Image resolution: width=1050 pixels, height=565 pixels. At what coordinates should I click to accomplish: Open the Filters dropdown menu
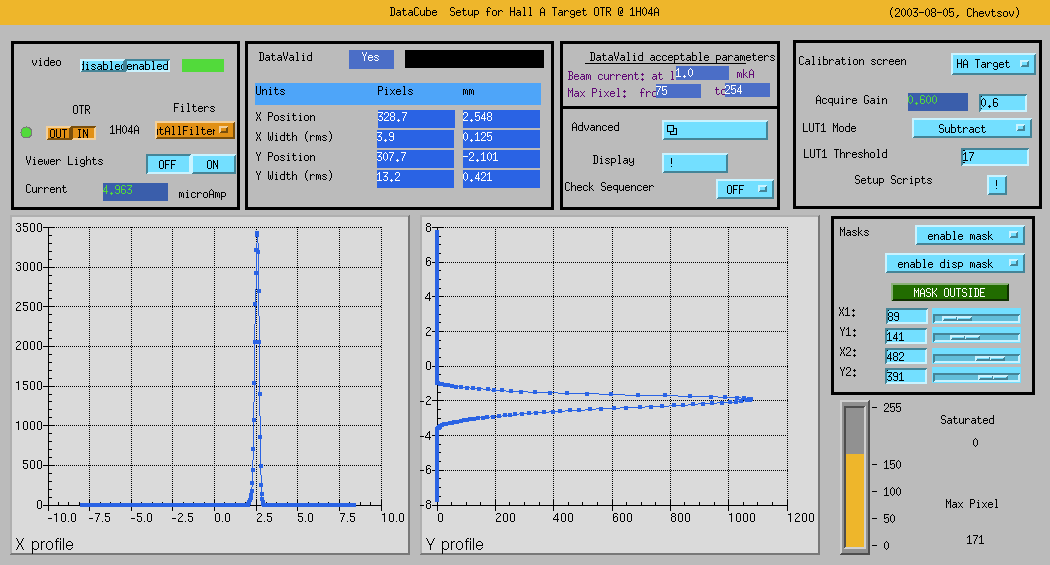click(x=195, y=131)
